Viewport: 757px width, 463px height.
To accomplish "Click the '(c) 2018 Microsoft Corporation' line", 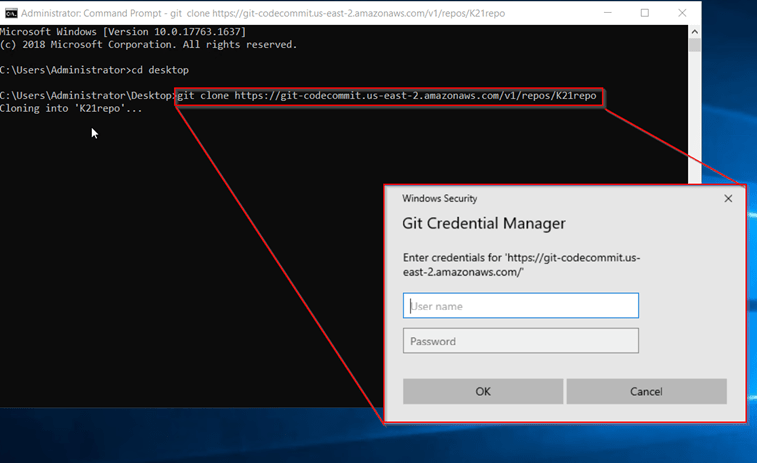I will [149, 44].
